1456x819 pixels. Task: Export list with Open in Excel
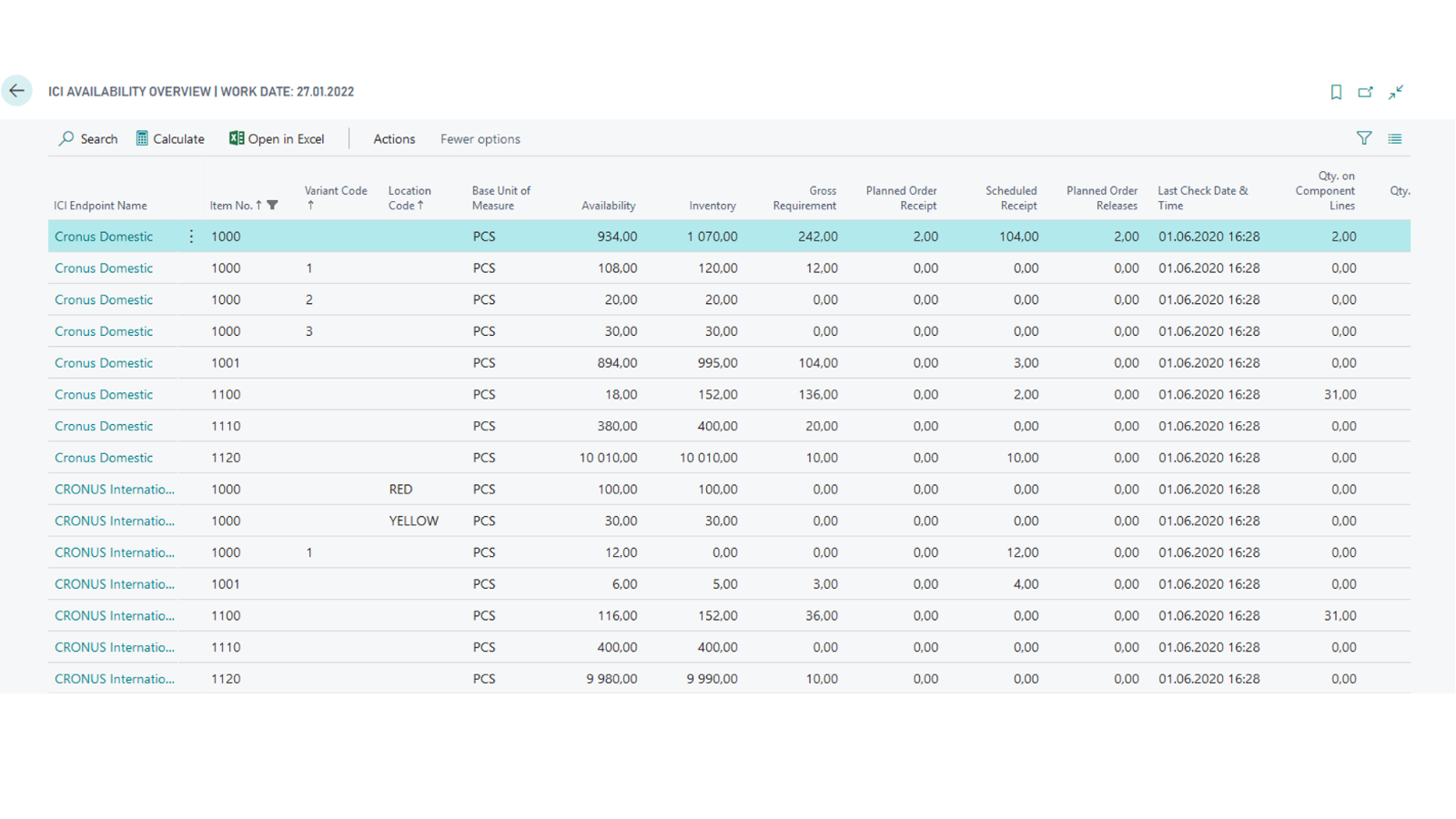click(x=277, y=138)
